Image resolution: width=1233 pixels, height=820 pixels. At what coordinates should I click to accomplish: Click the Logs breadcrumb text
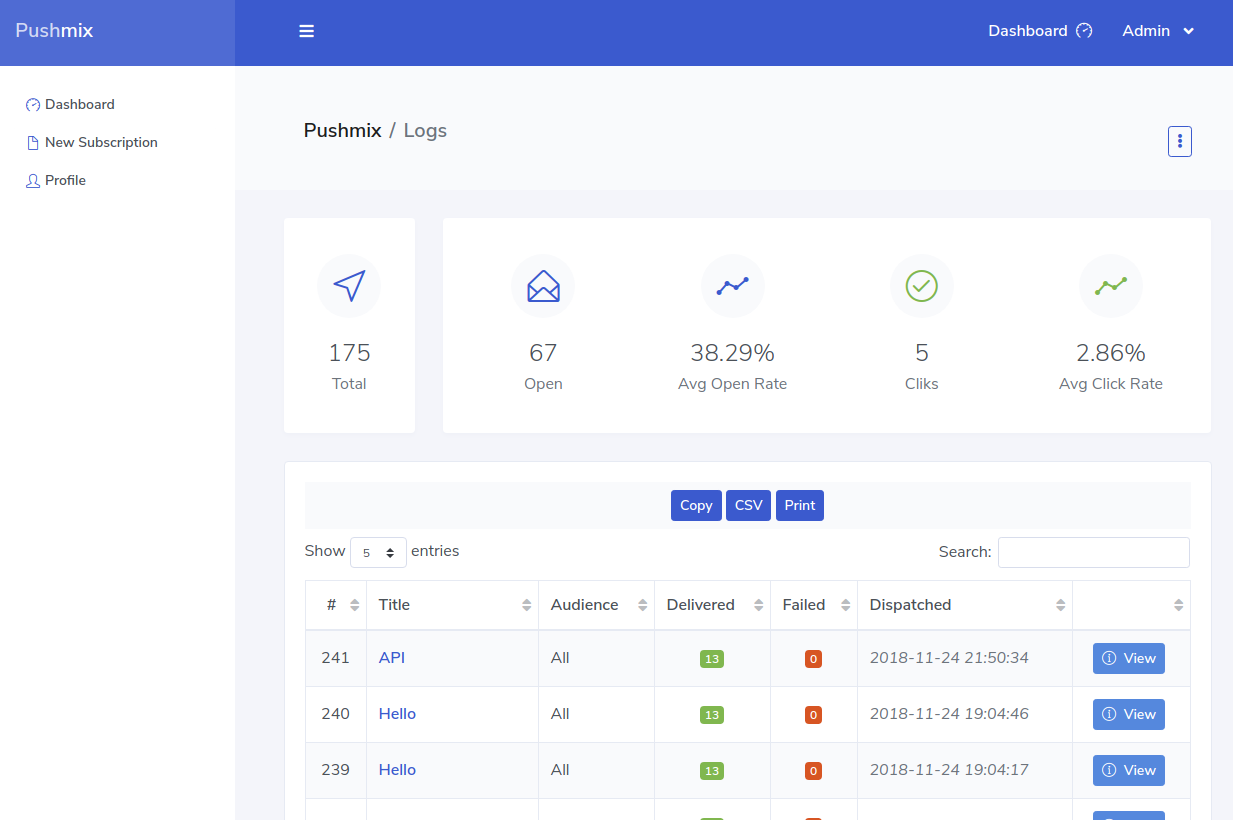coord(425,130)
